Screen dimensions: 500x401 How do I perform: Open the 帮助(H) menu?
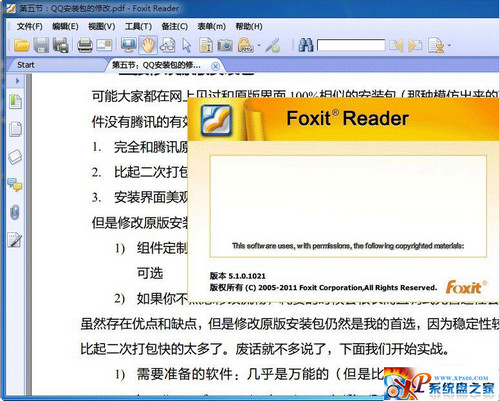pos(249,26)
